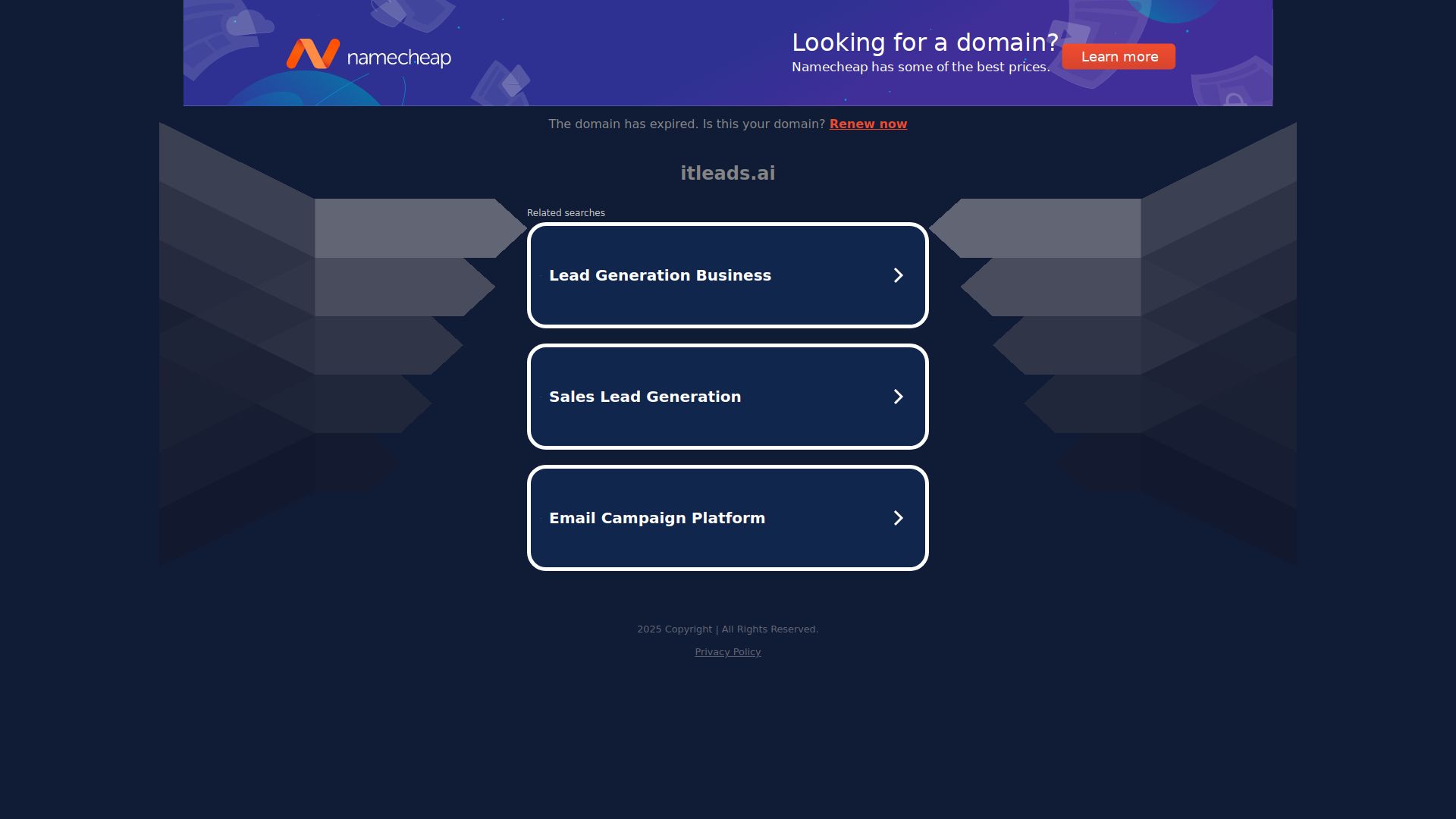Click the 'best prices' banner subtitle
The image size is (1456, 819).
pos(920,67)
